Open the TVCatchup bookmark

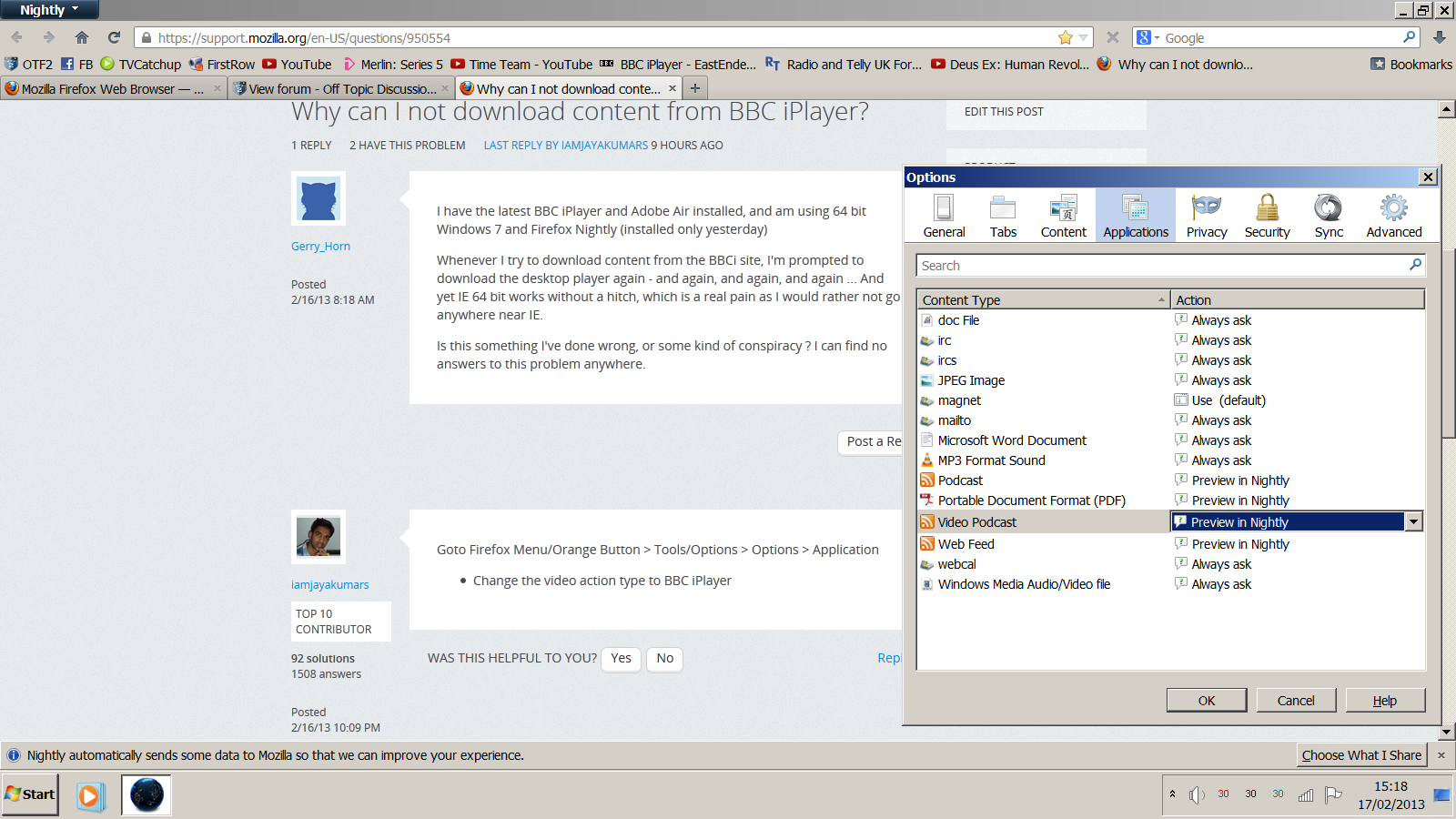[140, 64]
